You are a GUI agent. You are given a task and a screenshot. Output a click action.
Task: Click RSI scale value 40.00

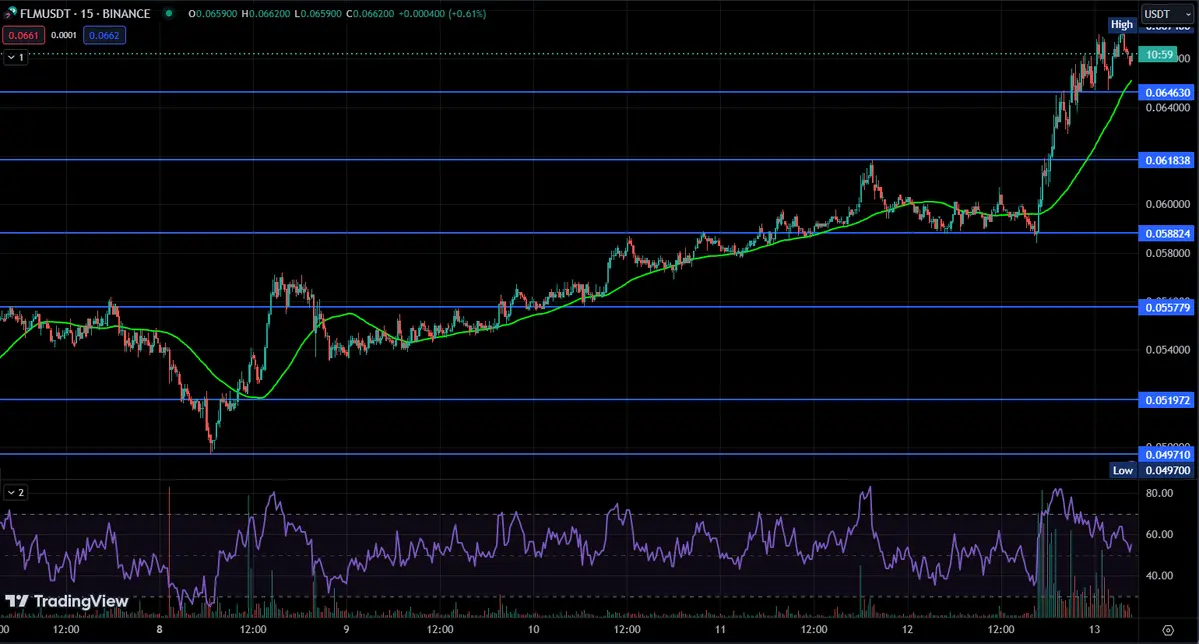(x=1159, y=576)
